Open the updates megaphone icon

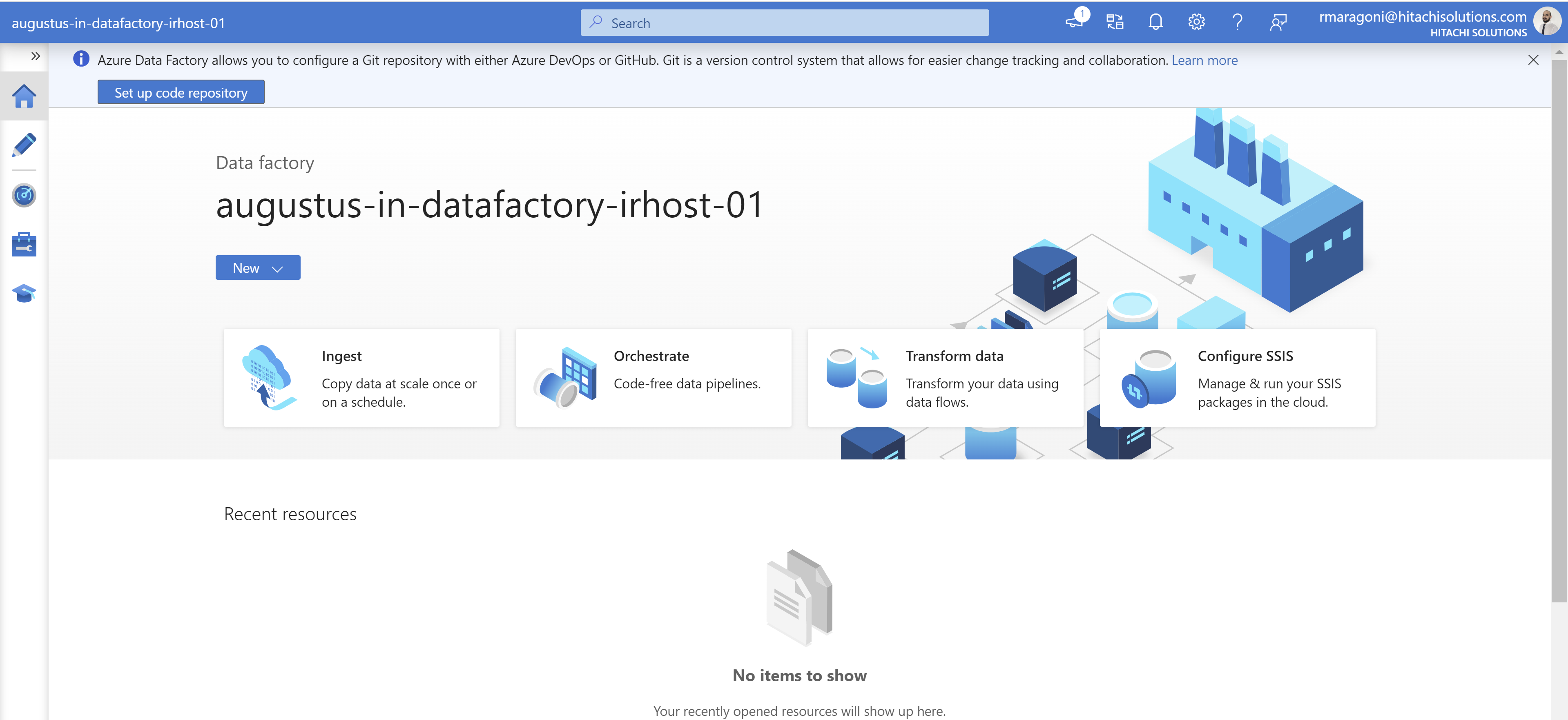coord(1075,22)
